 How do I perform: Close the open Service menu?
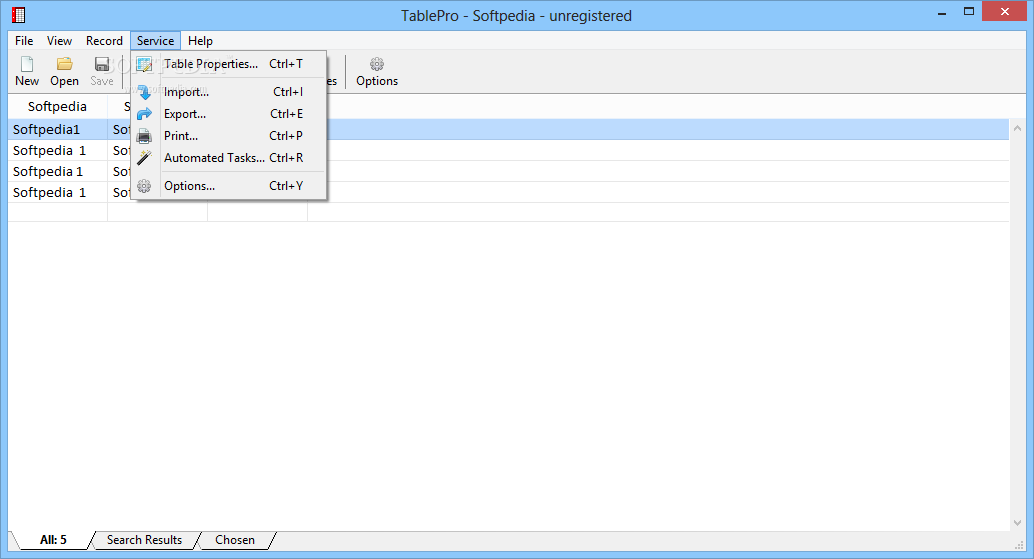pyautogui.click(x=156, y=41)
